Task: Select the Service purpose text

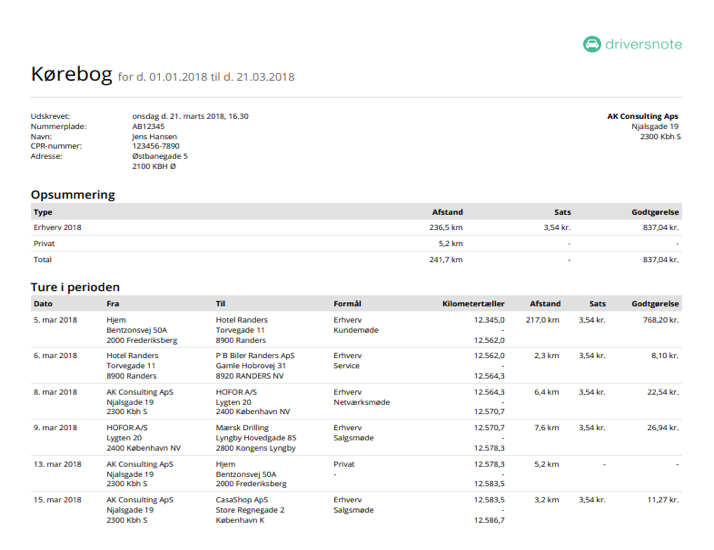Action: pyautogui.click(x=346, y=366)
